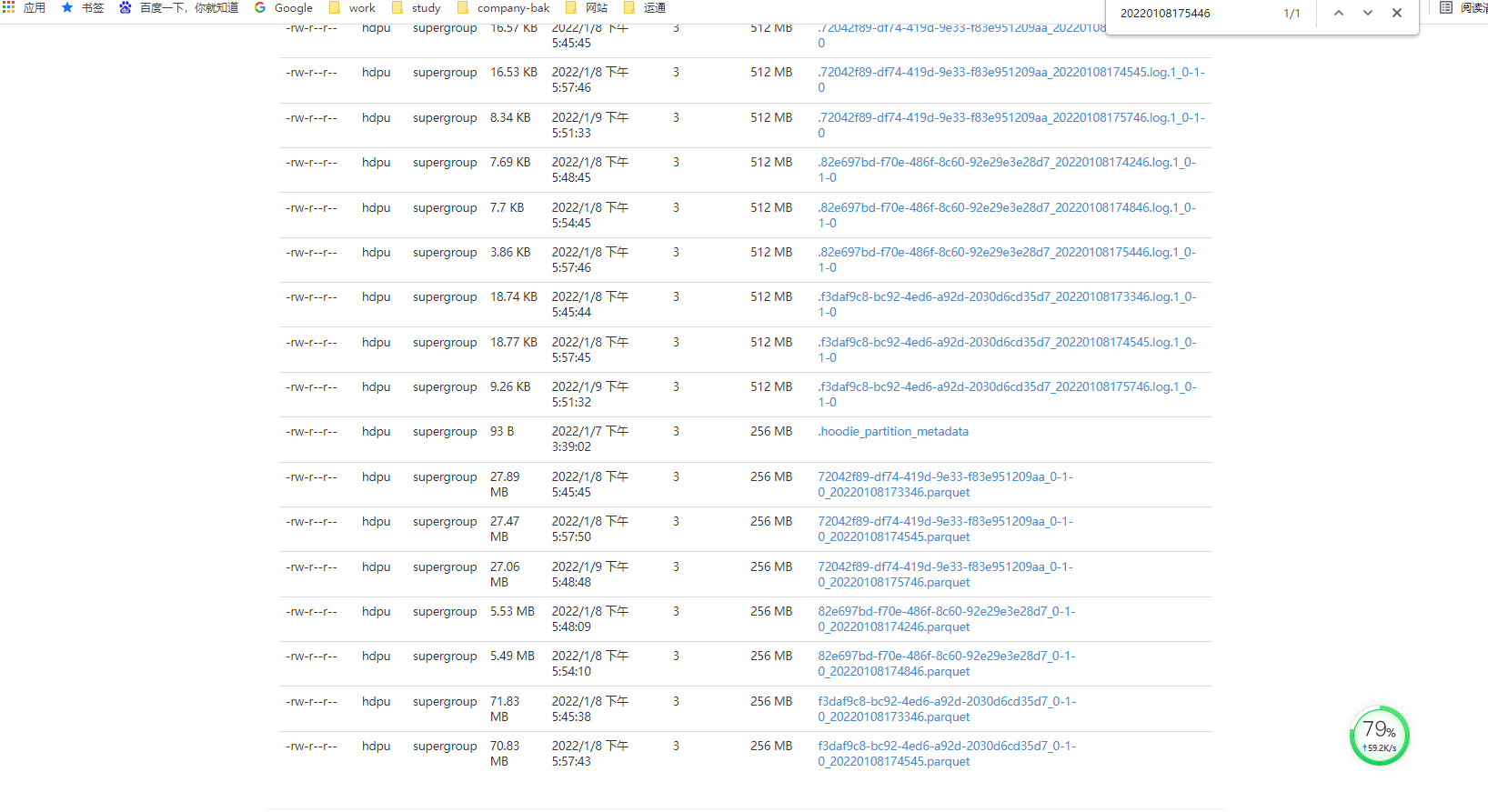Select the 5.53 MB size cell
1488x812 pixels.
[x=513, y=611]
